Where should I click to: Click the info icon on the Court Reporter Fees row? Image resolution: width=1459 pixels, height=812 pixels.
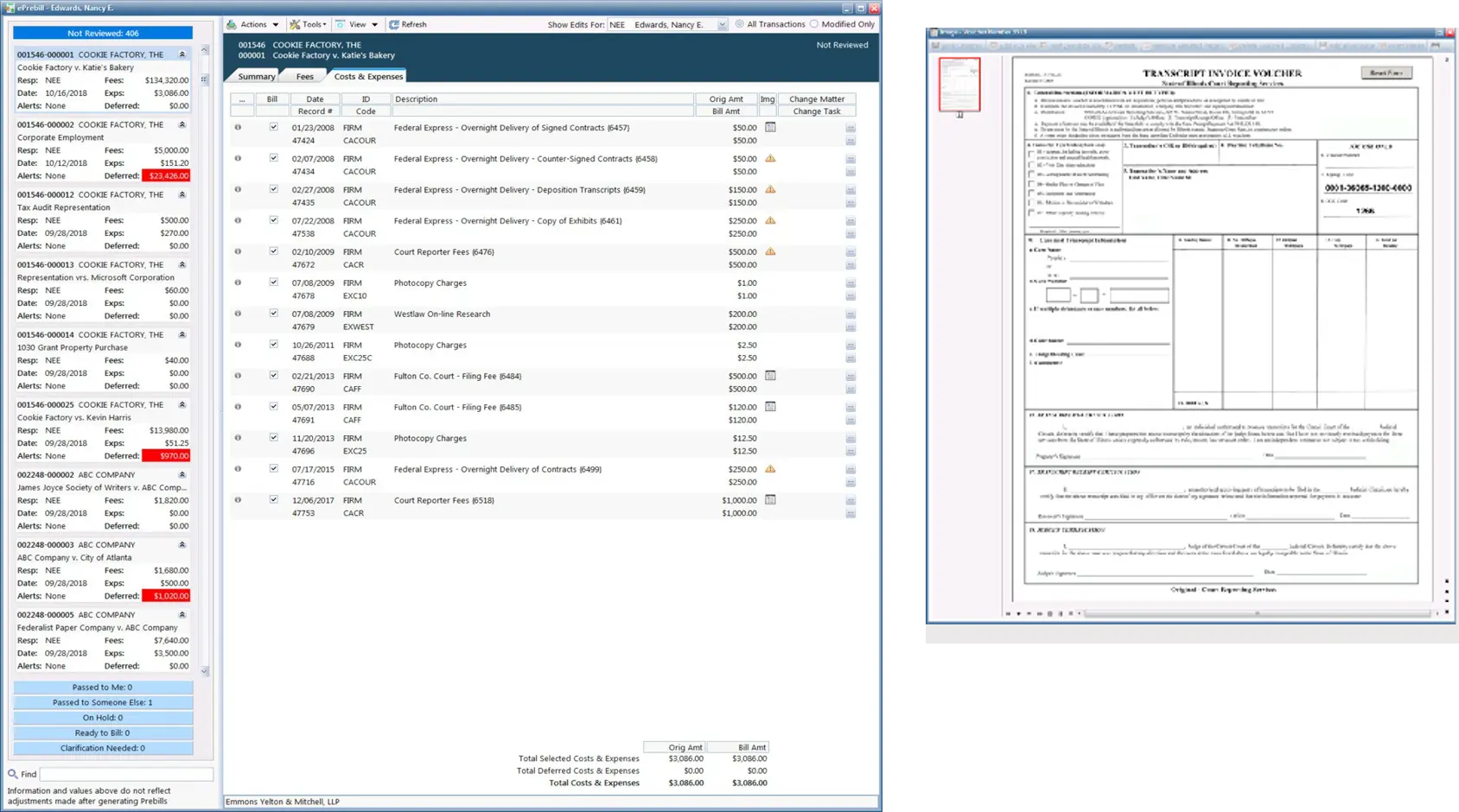[x=238, y=251]
